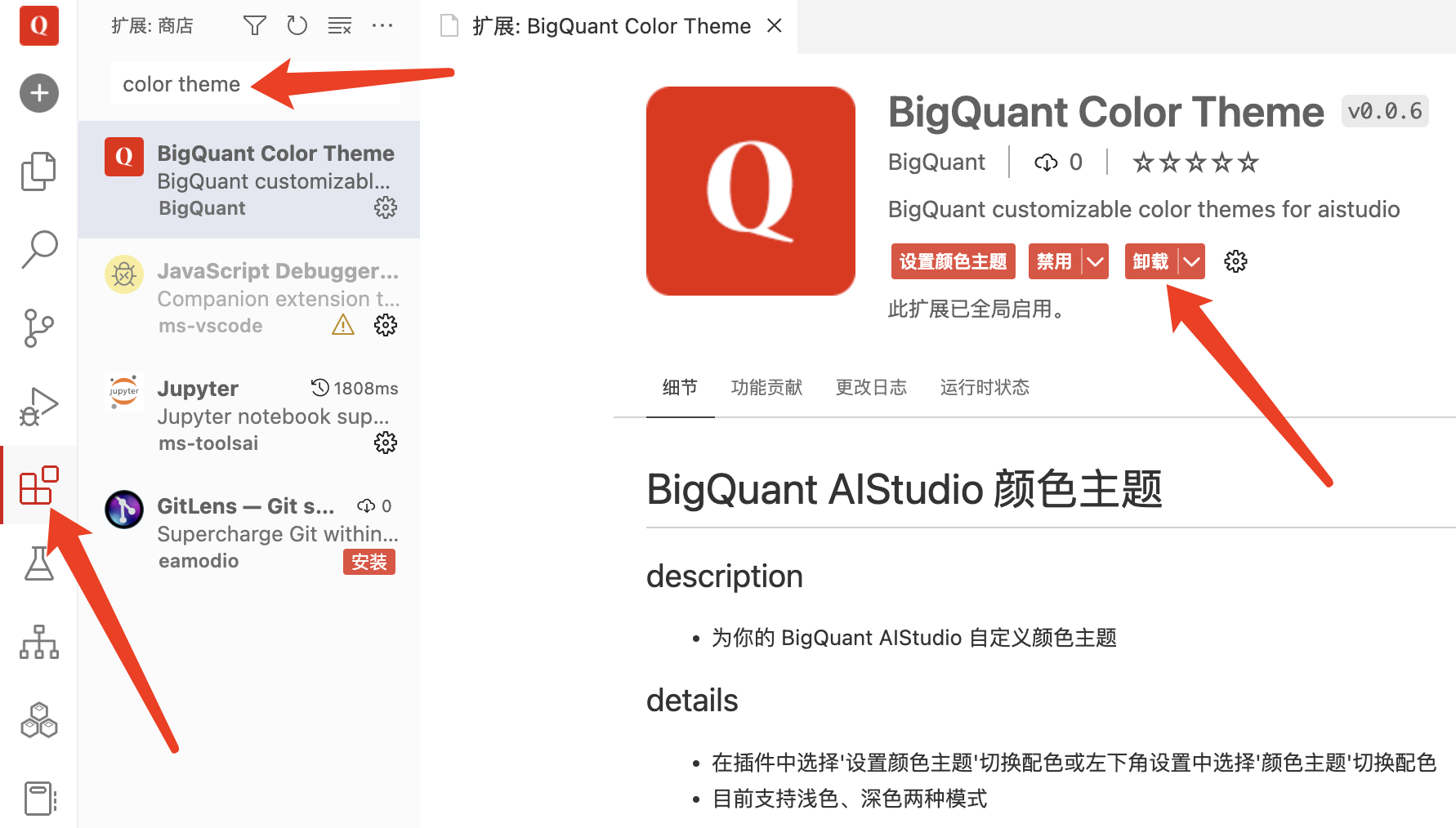
Task: Click the large BigQuant extension logo
Action: pos(751,191)
